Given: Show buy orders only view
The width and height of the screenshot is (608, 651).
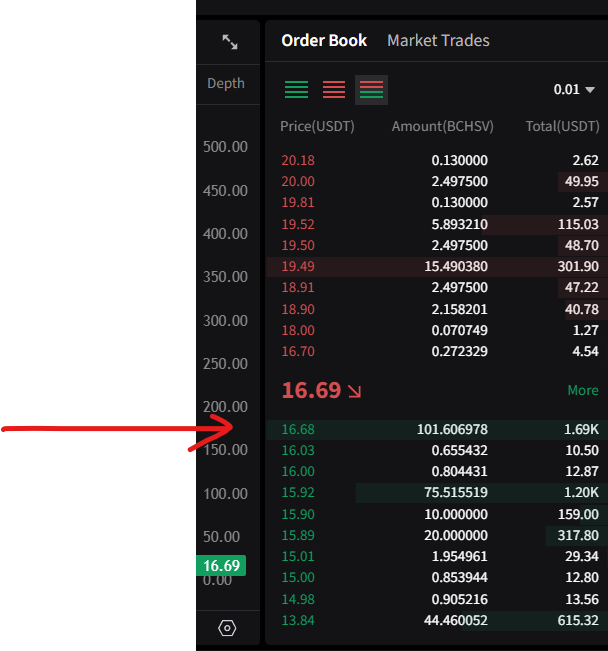Looking at the screenshot, I should pos(297,90).
